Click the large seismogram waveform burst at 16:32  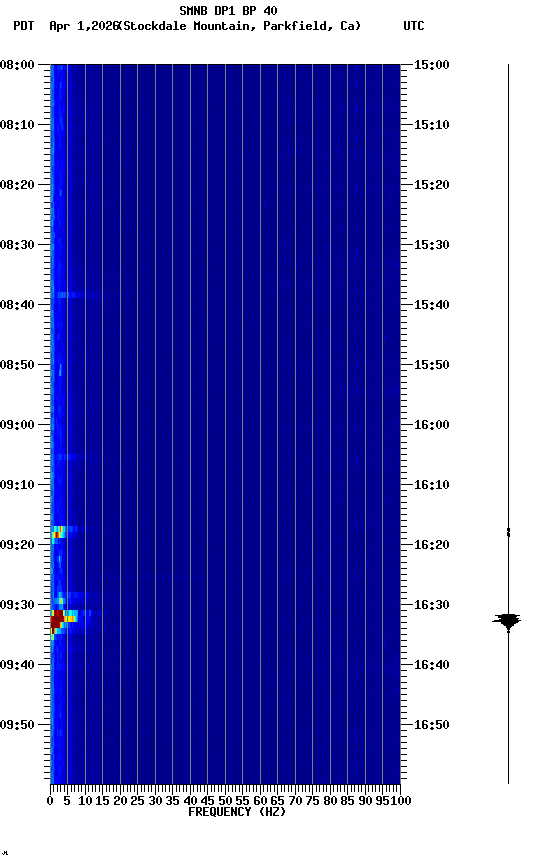point(507,621)
